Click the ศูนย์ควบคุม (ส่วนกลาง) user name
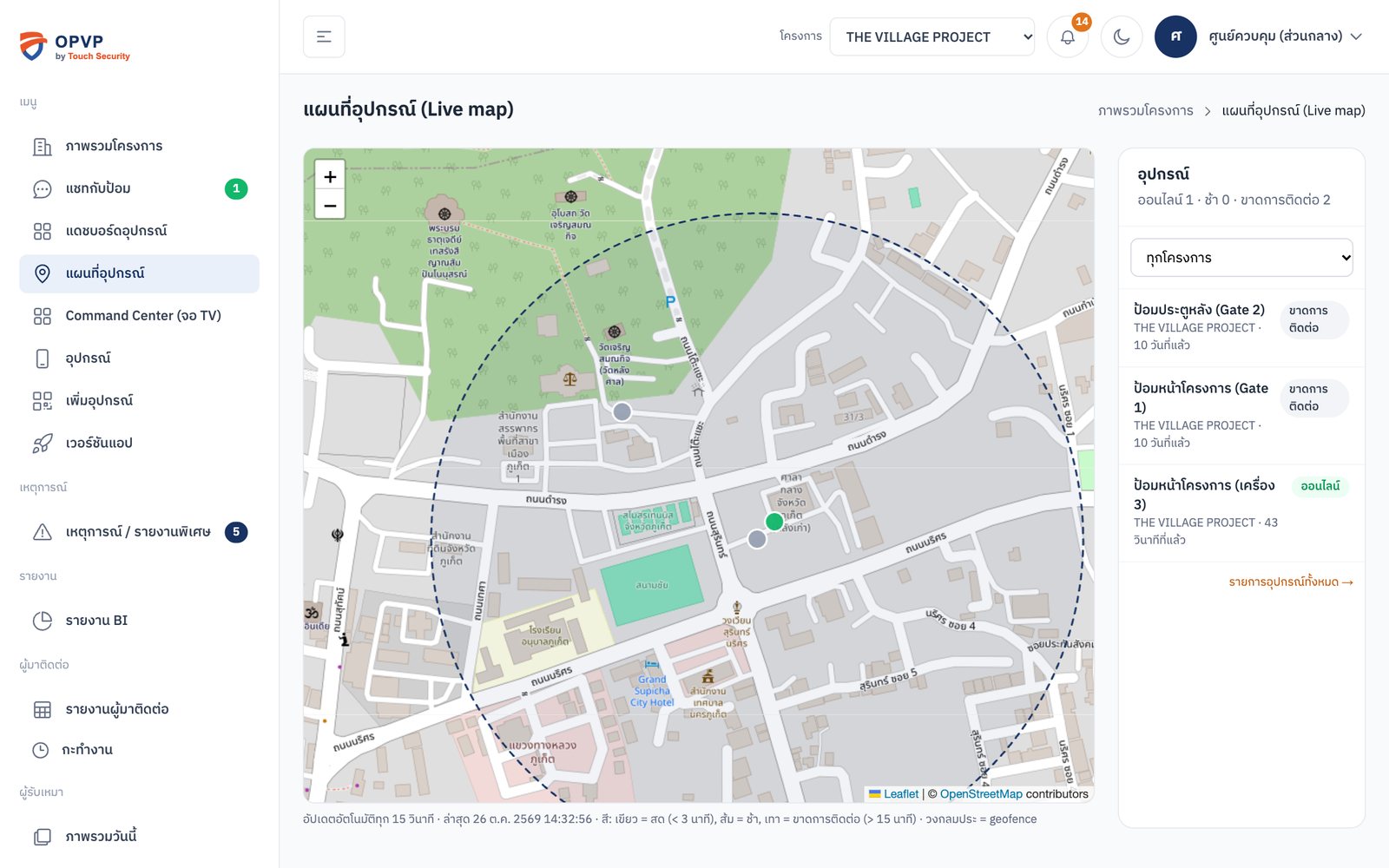 (1275, 36)
